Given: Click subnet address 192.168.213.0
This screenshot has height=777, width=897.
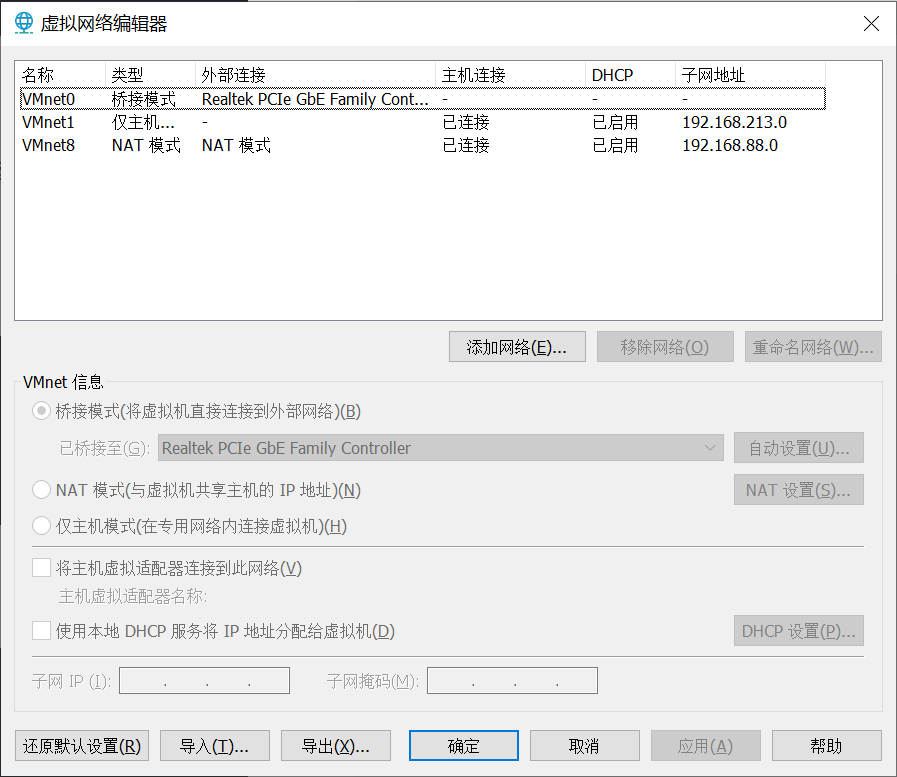Looking at the screenshot, I should 735,122.
